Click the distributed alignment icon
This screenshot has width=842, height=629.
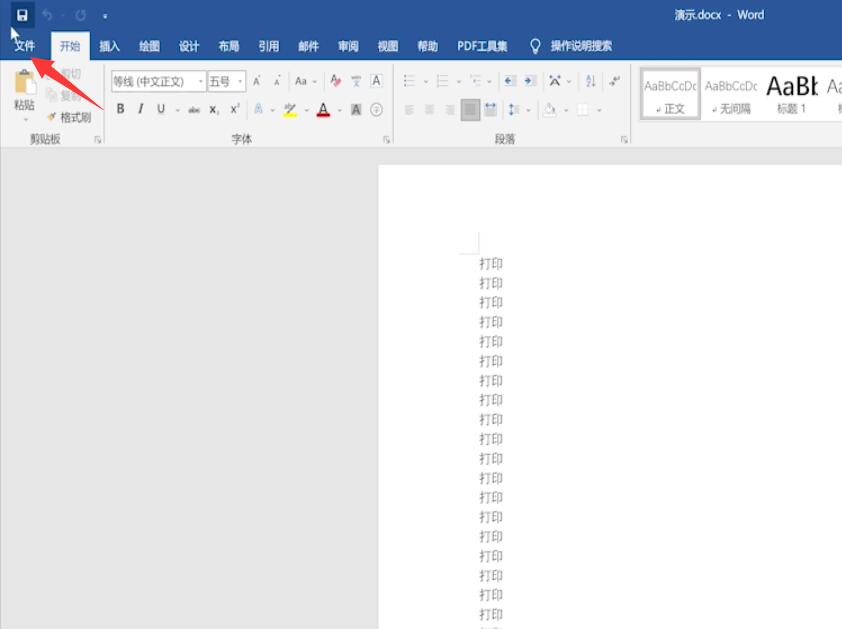coord(490,110)
